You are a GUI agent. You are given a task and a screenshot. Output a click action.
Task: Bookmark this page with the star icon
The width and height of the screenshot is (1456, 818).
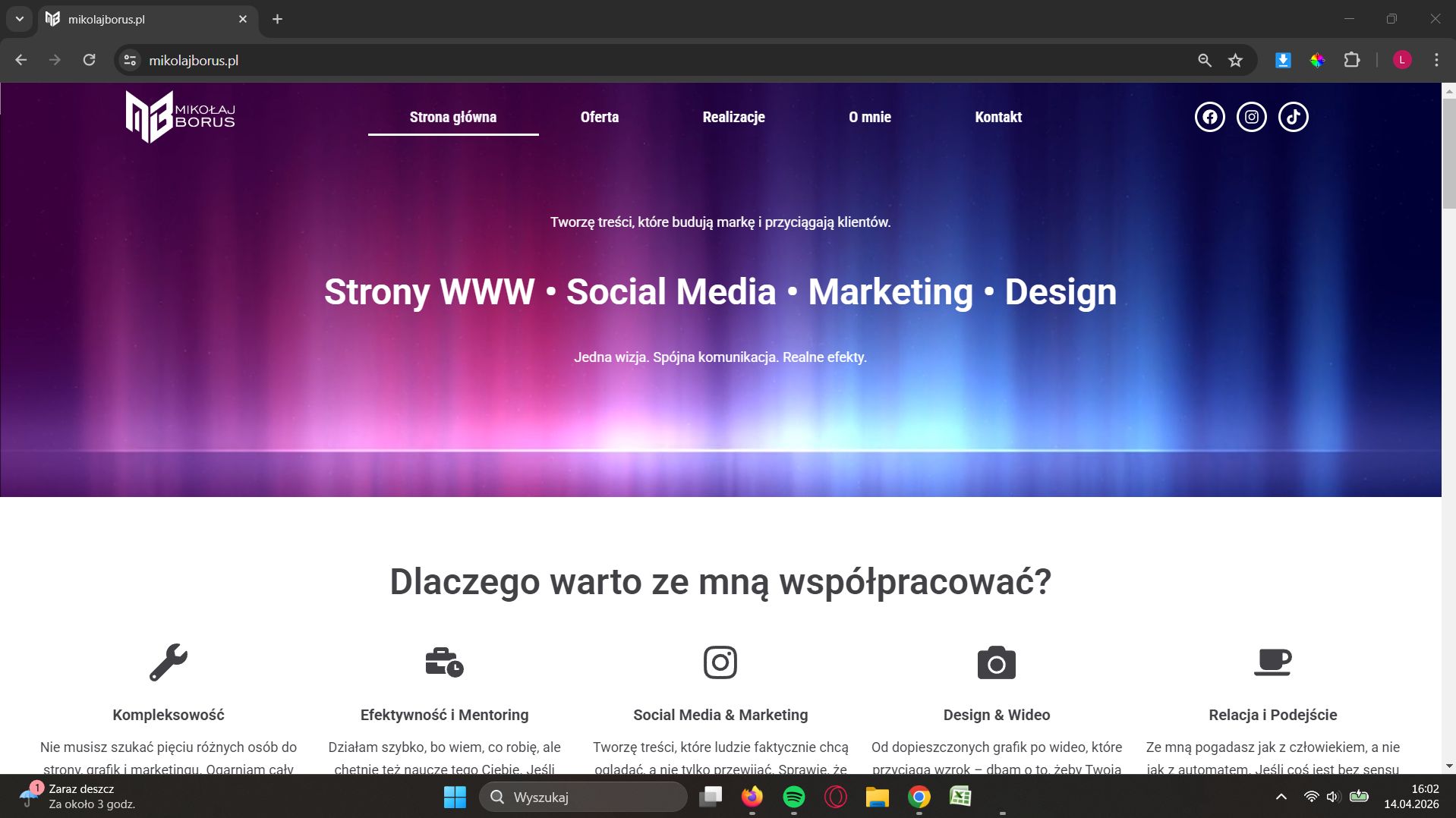(x=1235, y=60)
